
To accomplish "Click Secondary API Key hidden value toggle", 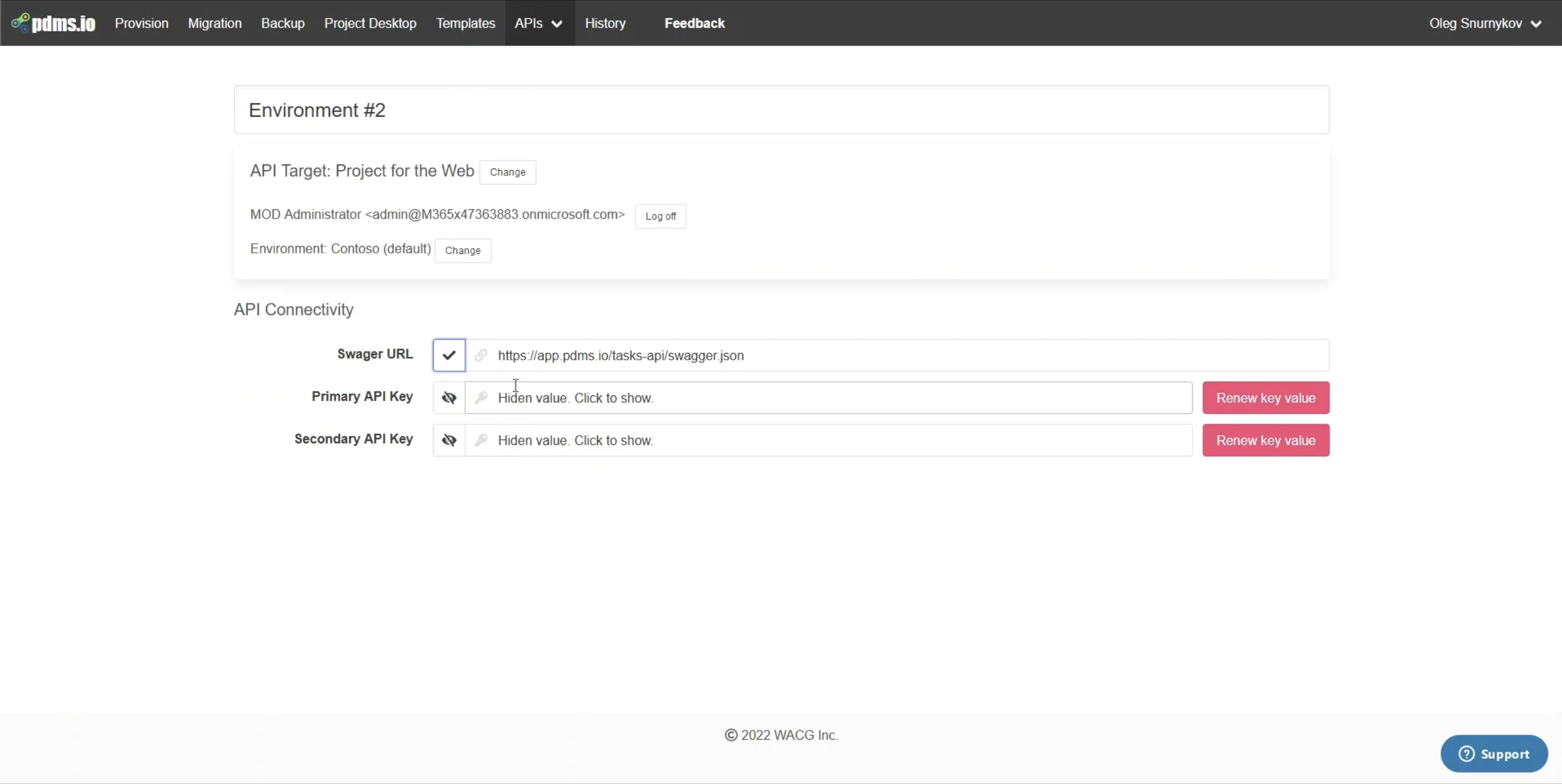I will click(449, 440).
